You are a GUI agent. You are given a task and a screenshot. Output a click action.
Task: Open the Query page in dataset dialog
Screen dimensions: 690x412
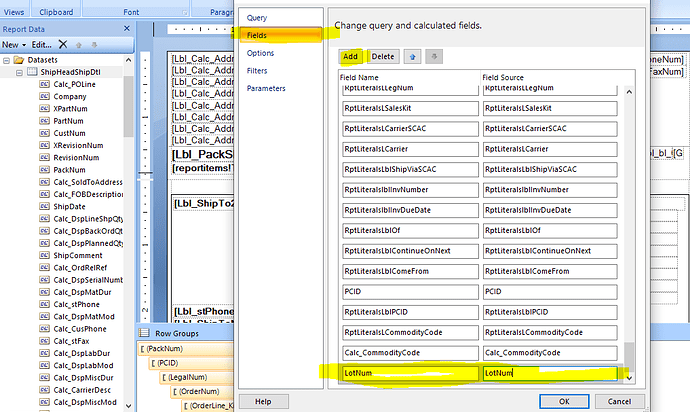[x=257, y=18]
